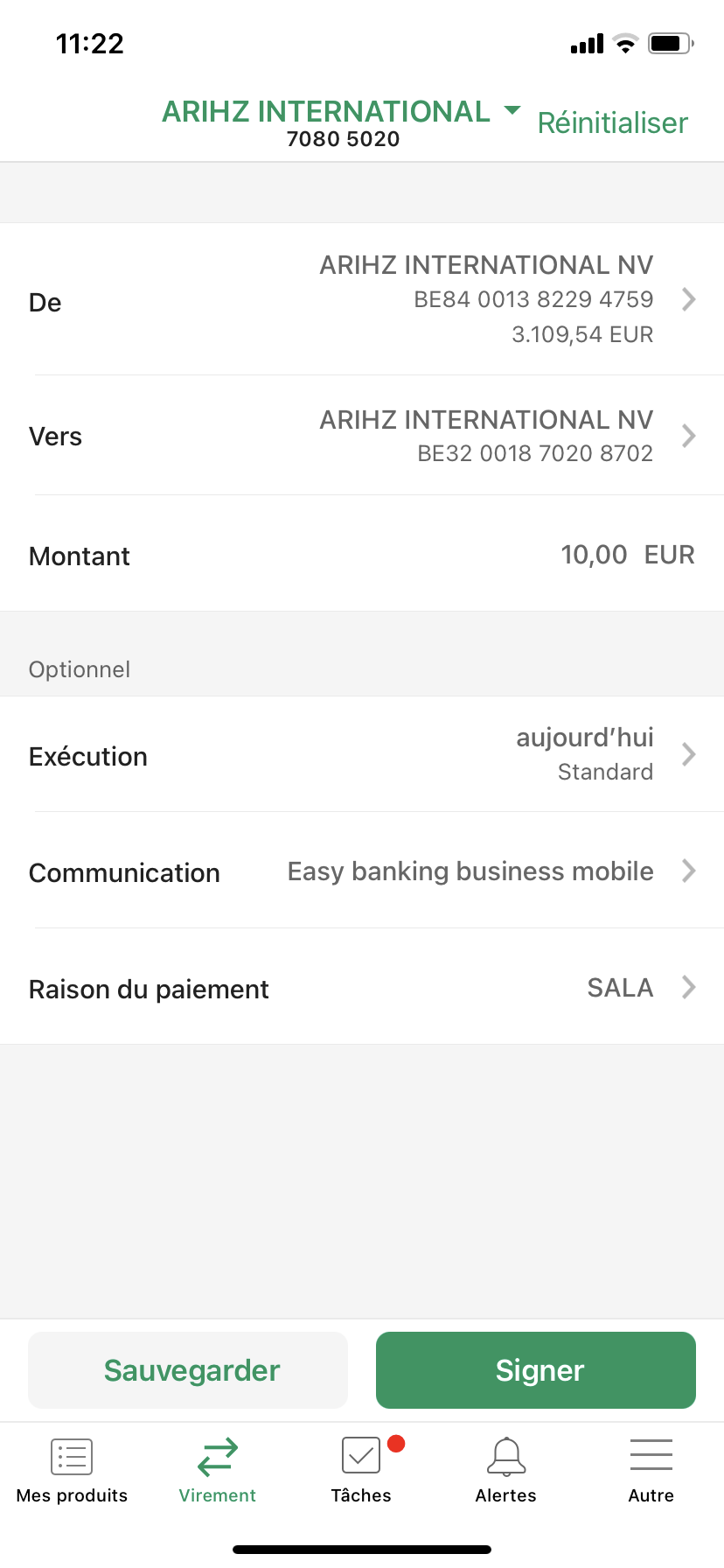Open the Alertes bell icon
Screen dimensions: 724x1568
point(506,1457)
